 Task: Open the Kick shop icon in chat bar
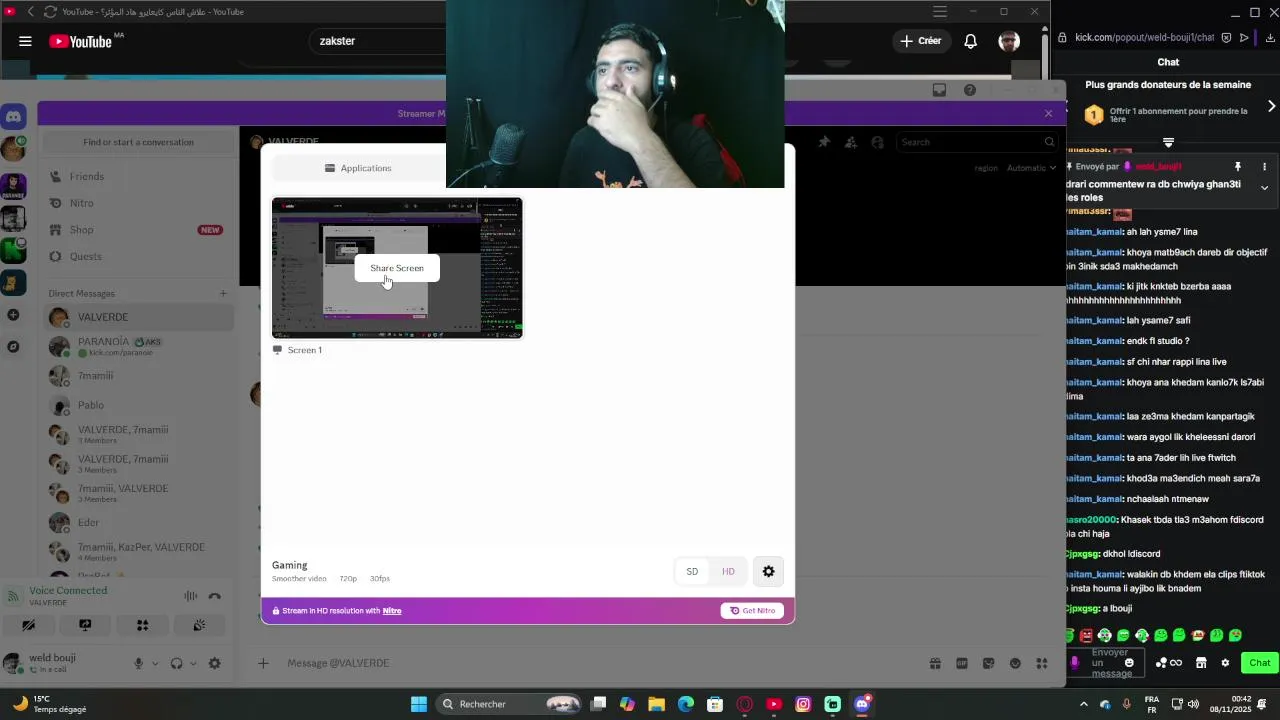coord(1201,663)
